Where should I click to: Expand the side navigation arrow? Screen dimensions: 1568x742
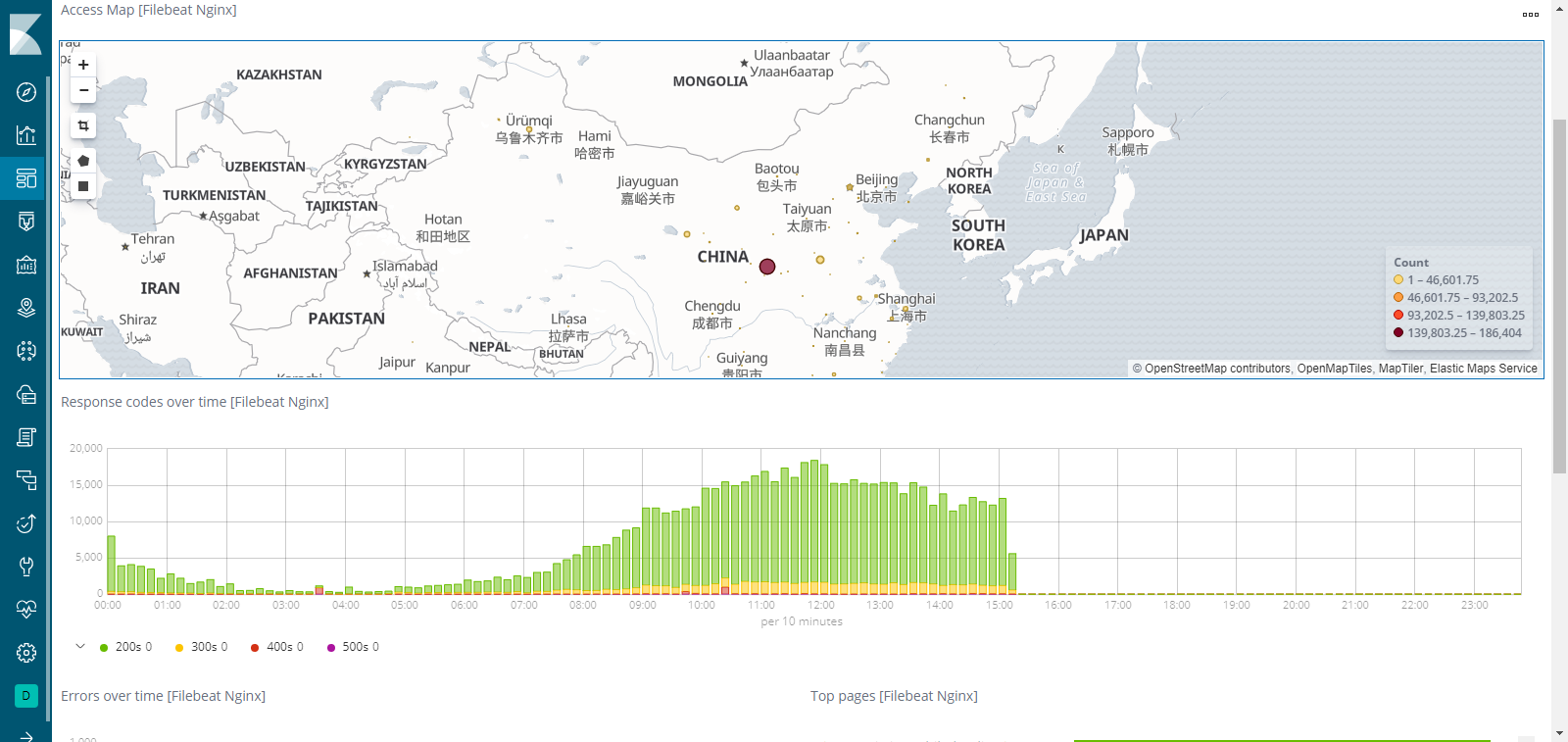26,735
